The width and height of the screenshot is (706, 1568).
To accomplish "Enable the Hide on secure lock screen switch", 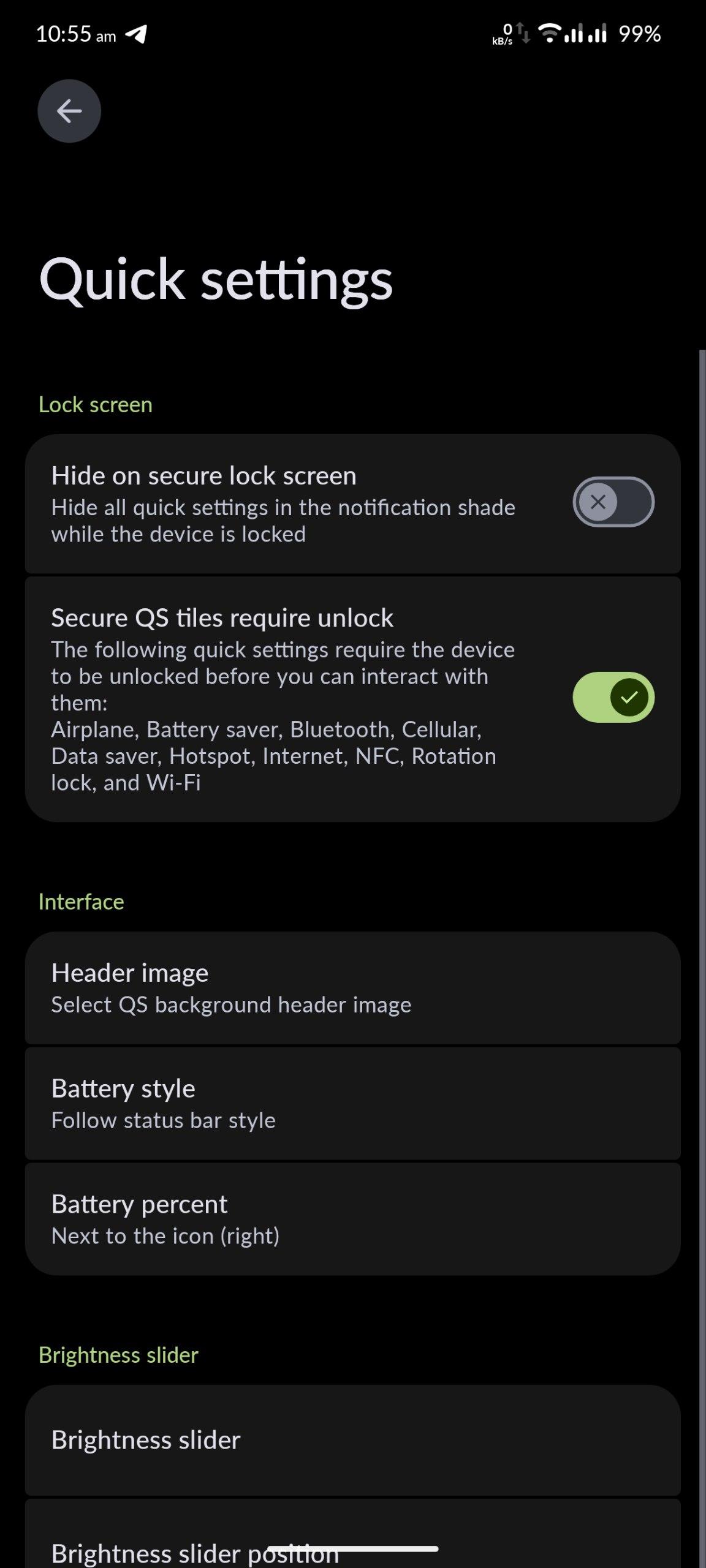I will point(613,502).
